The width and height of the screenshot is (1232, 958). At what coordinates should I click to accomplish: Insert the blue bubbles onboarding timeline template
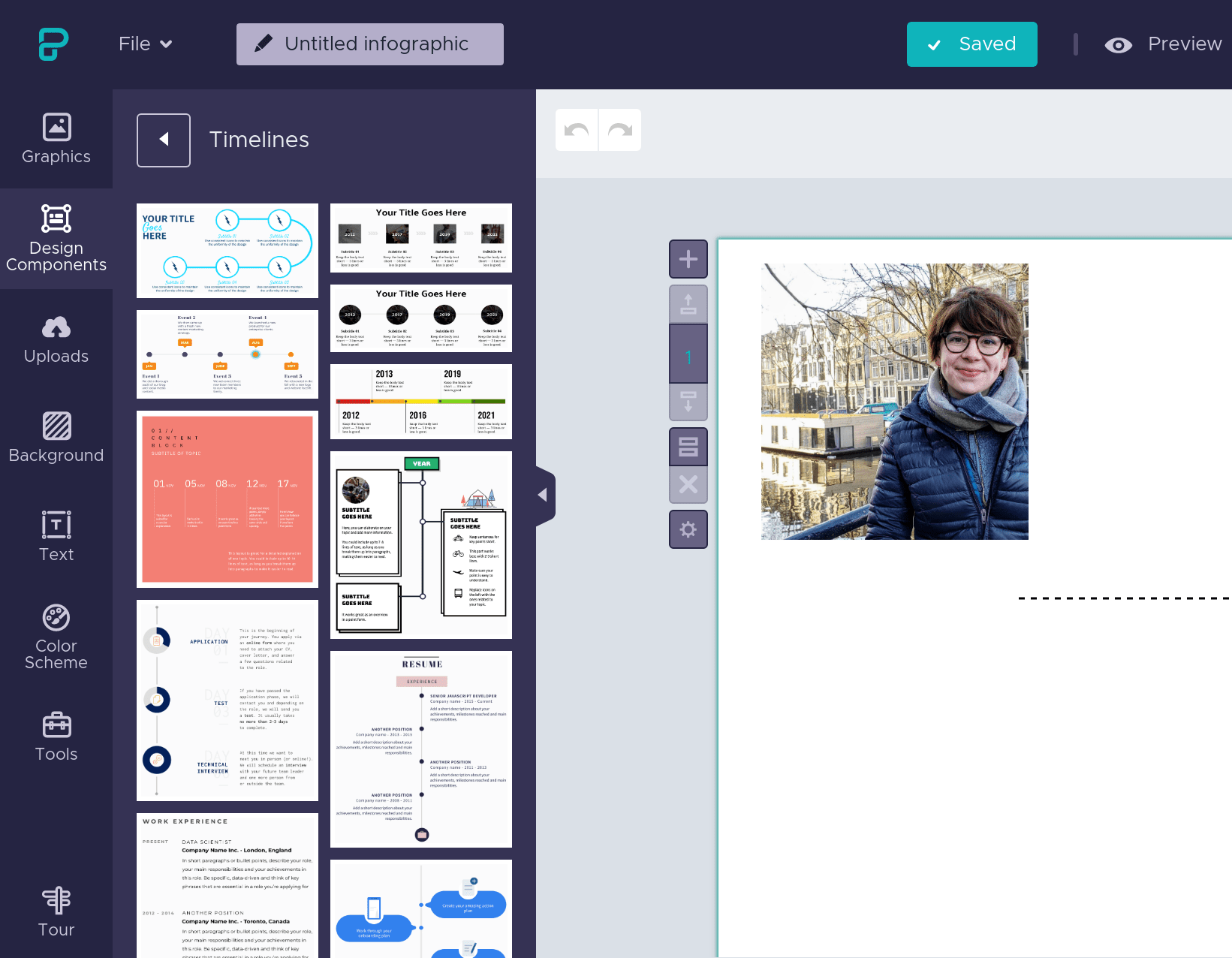[421, 909]
